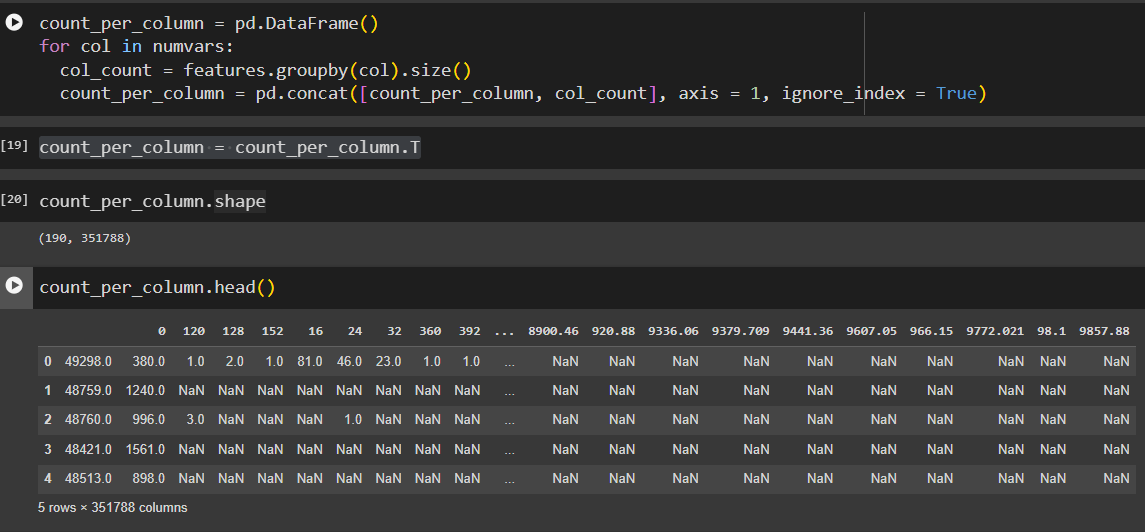Click column header 120

(194, 331)
